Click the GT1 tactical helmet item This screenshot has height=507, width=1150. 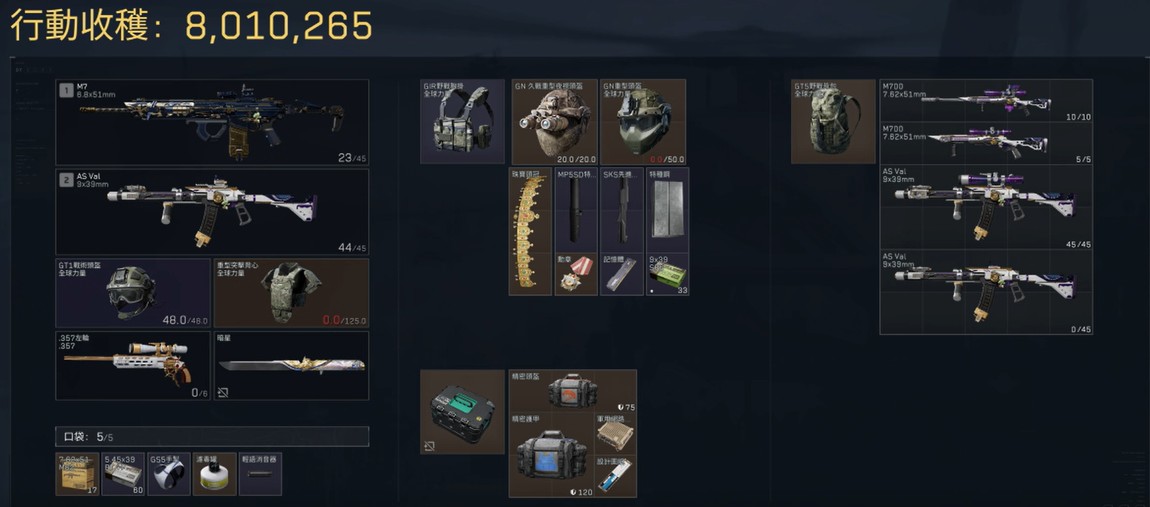[133, 293]
